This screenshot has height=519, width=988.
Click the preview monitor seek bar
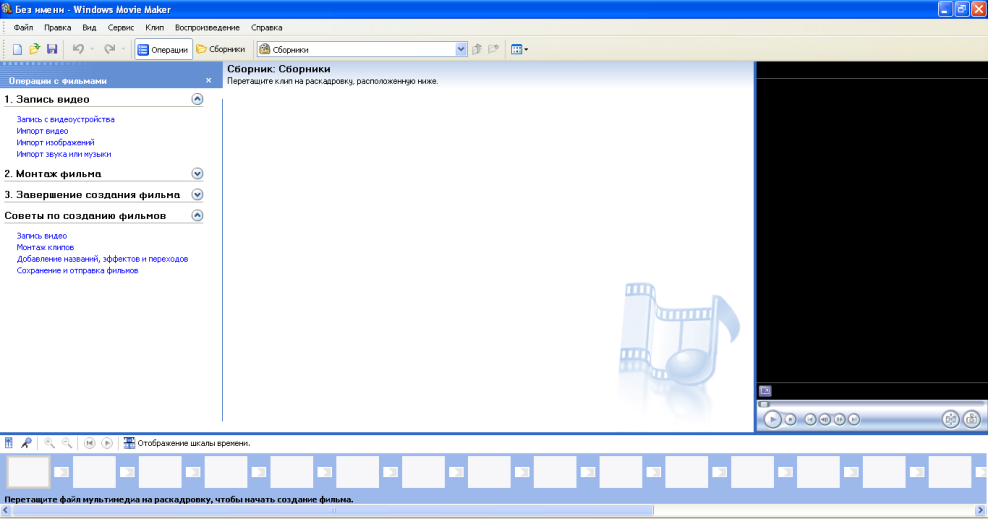[871, 404]
